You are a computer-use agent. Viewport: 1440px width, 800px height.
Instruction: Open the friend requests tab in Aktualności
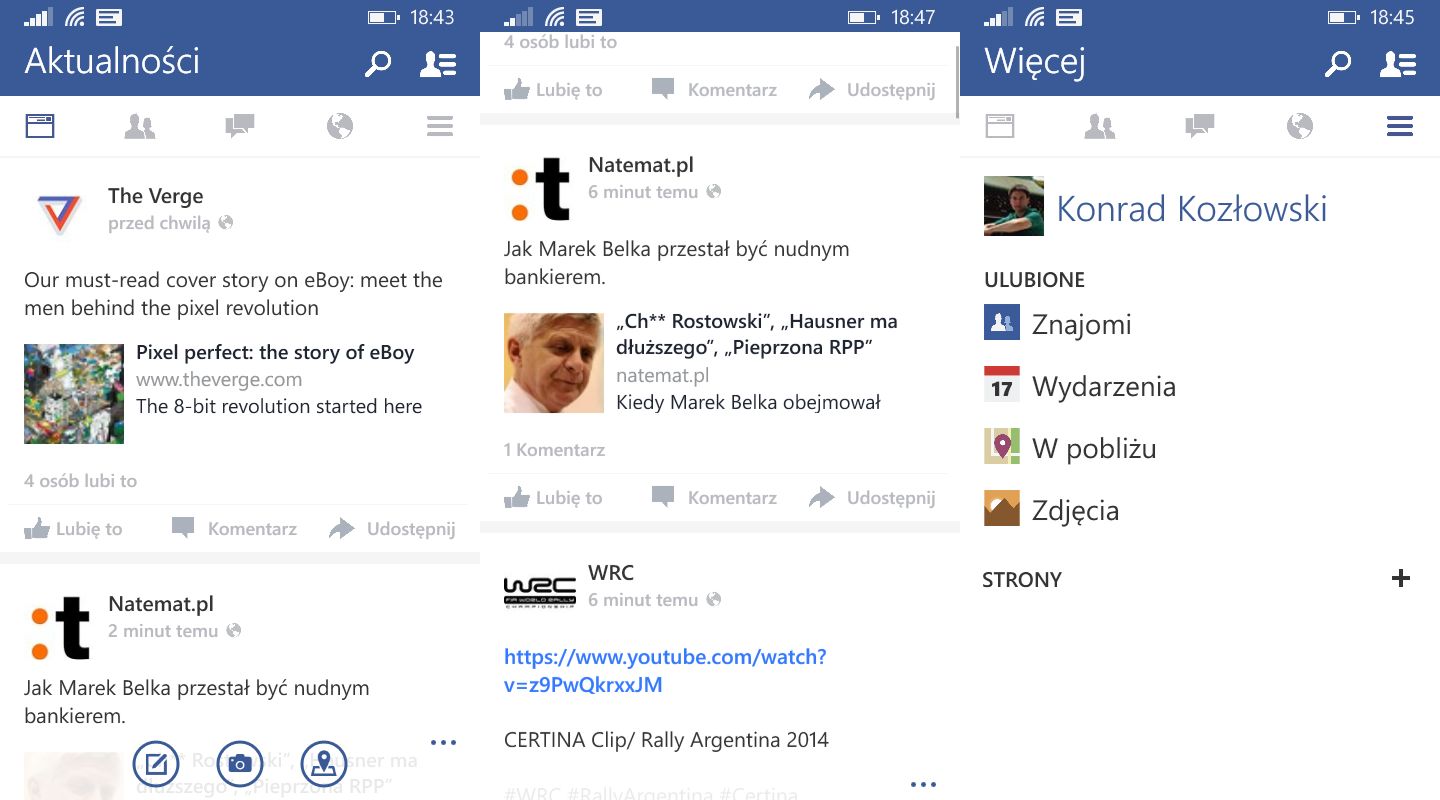(140, 126)
